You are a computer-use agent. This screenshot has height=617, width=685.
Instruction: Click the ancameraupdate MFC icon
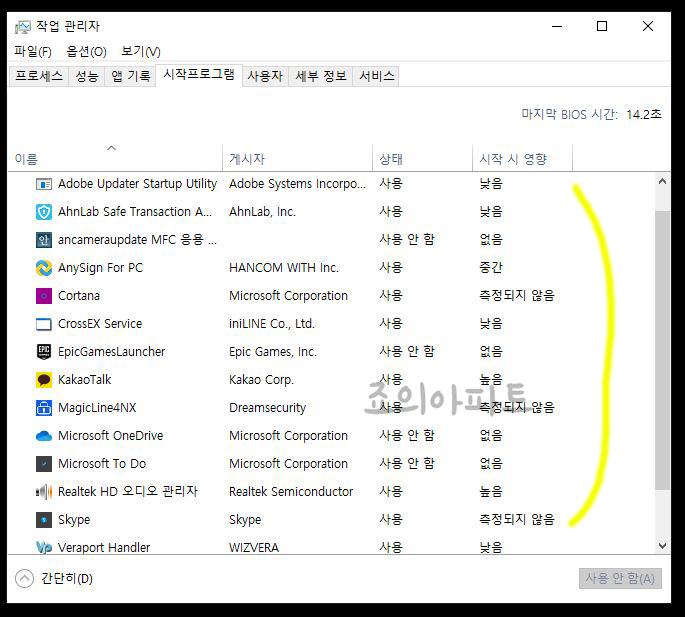pos(44,240)
